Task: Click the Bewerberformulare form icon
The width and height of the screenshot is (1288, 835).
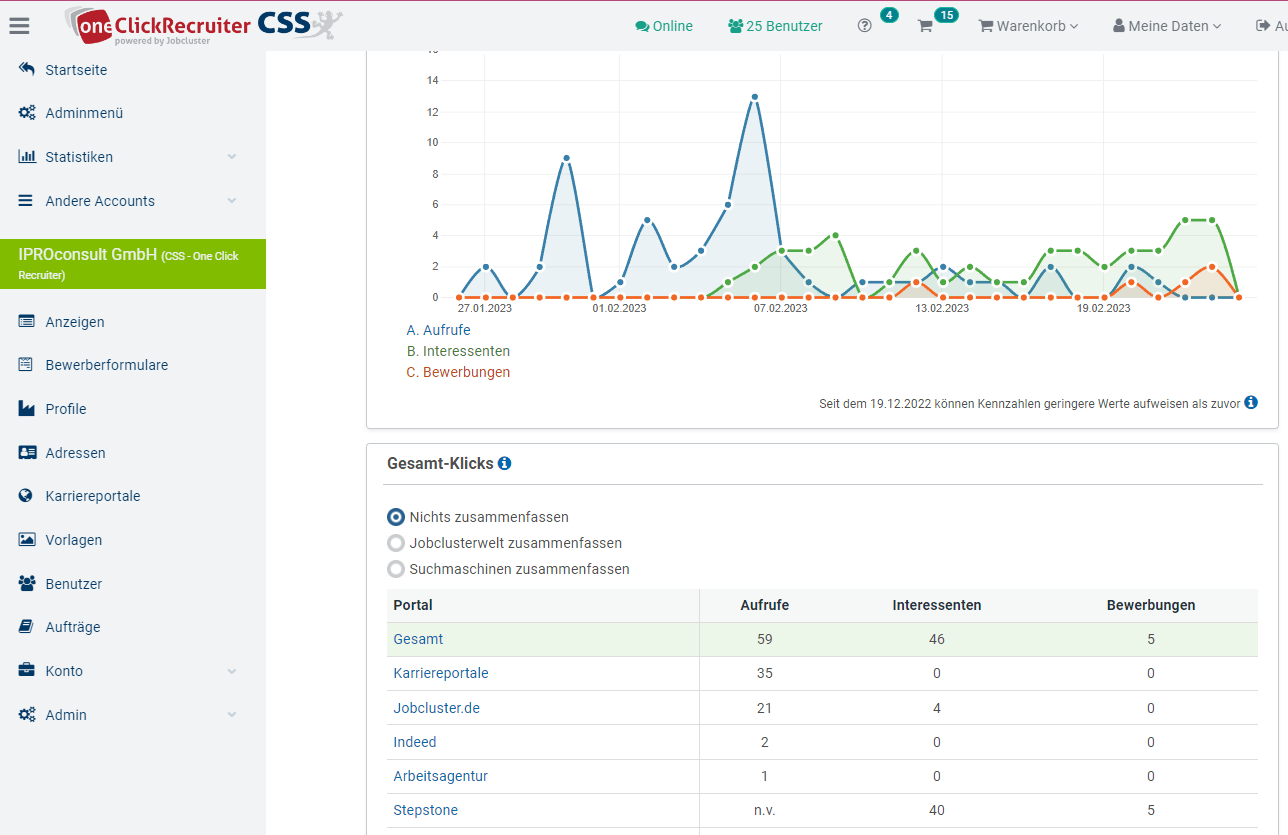Action: [x=27, y=365]
